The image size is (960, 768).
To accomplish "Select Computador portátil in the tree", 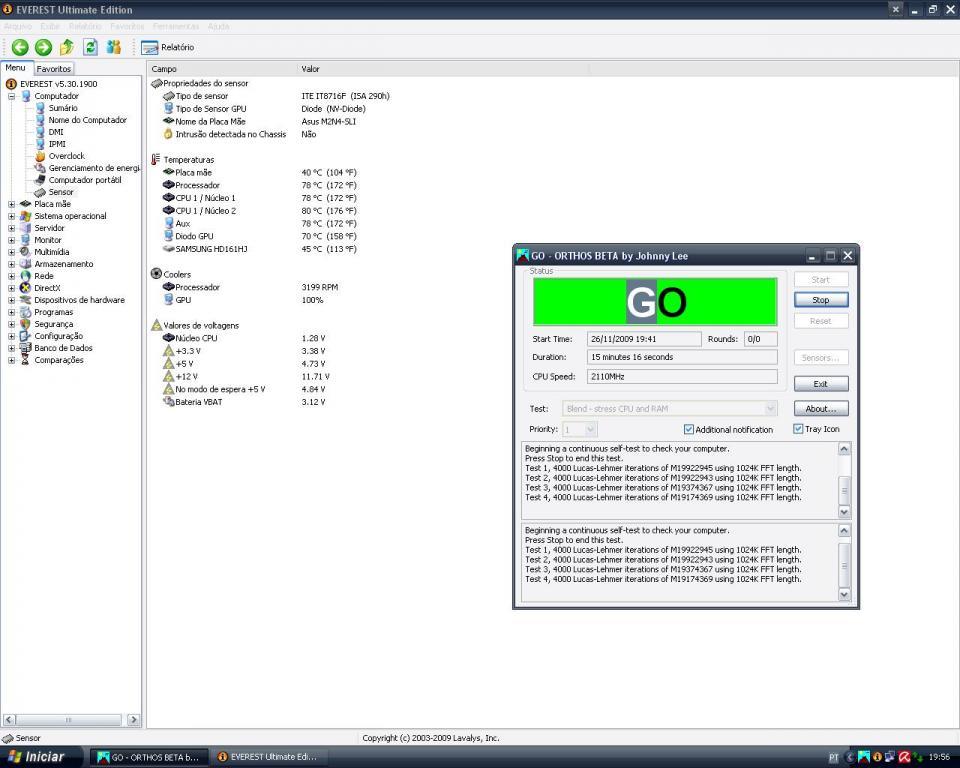I will point(85,180).
